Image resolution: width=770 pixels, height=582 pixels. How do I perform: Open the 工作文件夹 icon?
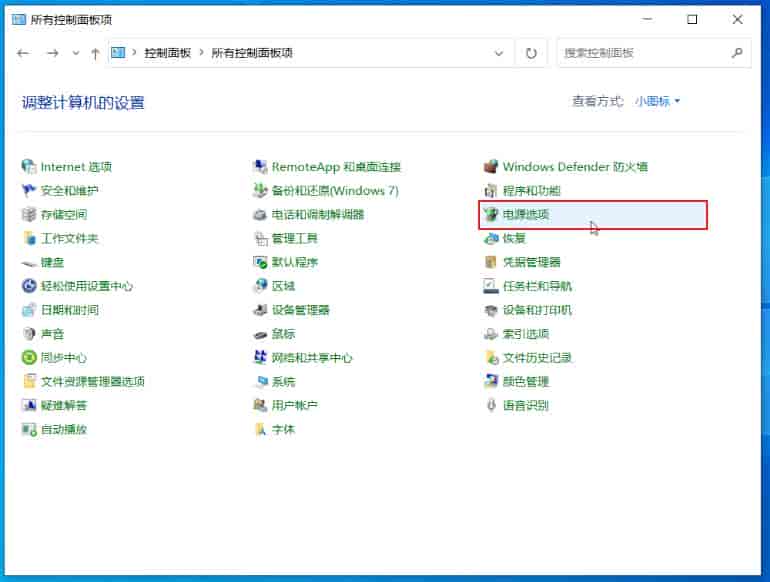29,239
